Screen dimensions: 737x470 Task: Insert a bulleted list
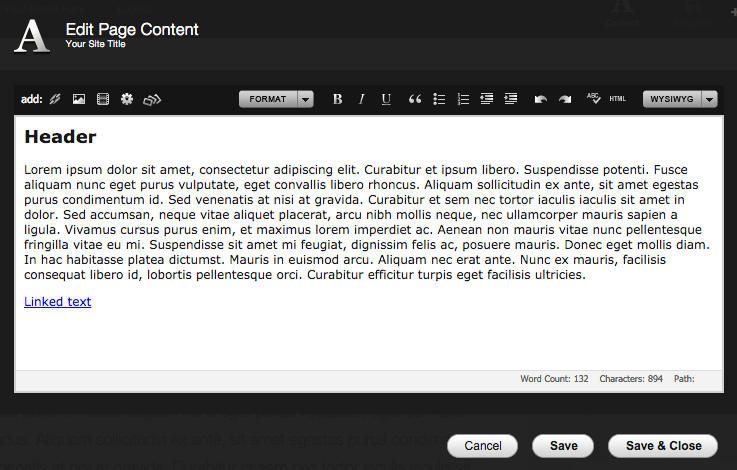[439, 99]
